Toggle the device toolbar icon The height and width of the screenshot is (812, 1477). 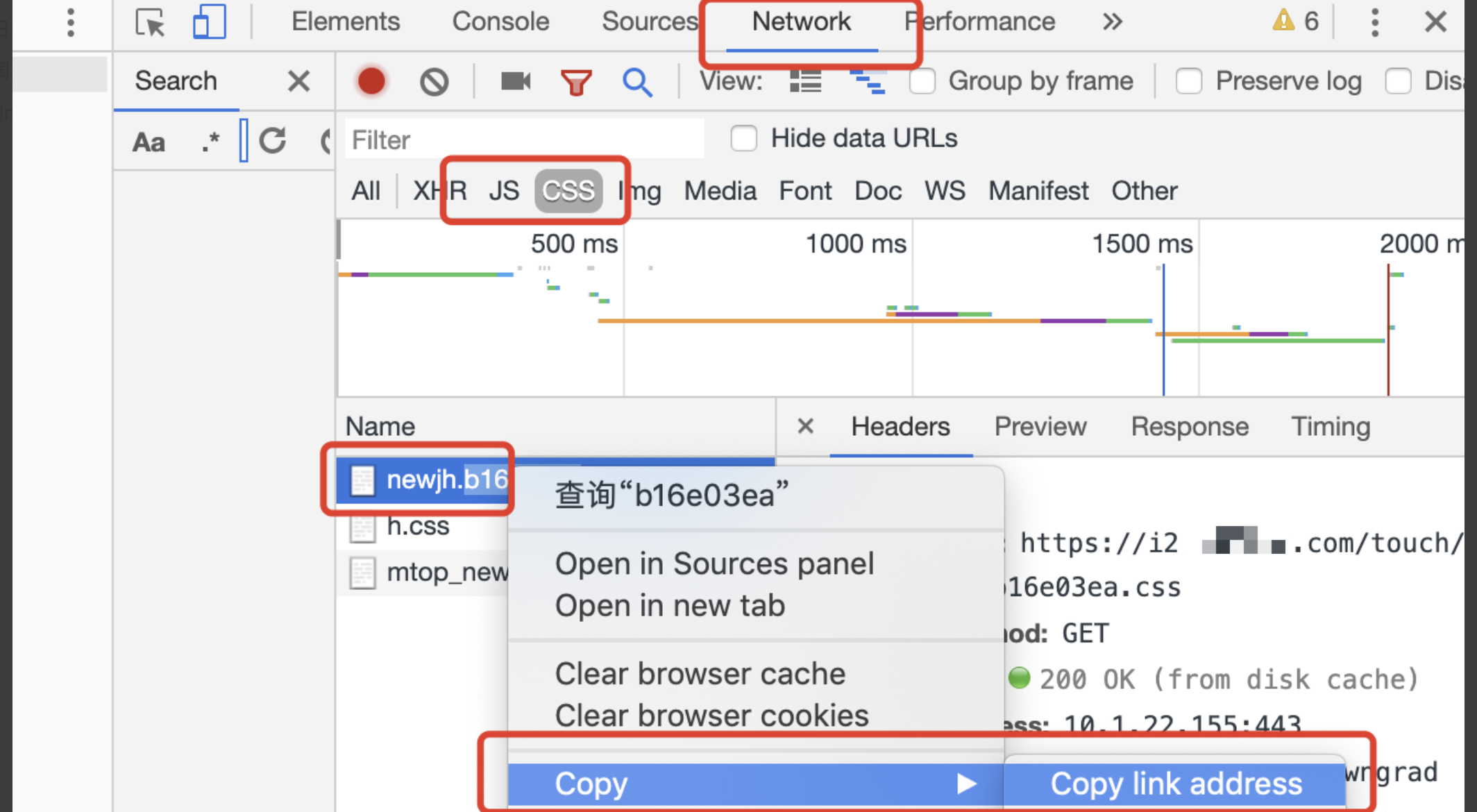point(208,22)
